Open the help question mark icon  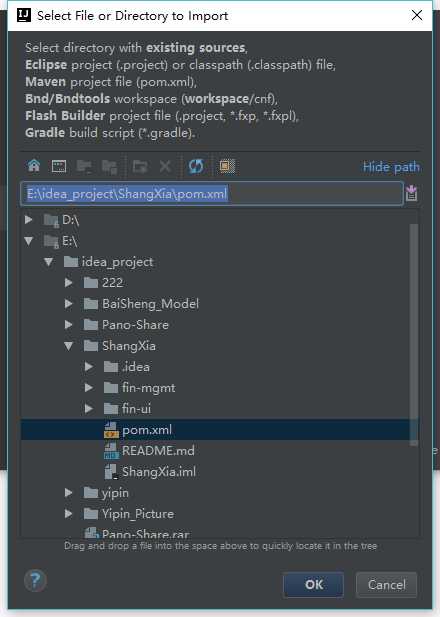click(x=35, y=580)
